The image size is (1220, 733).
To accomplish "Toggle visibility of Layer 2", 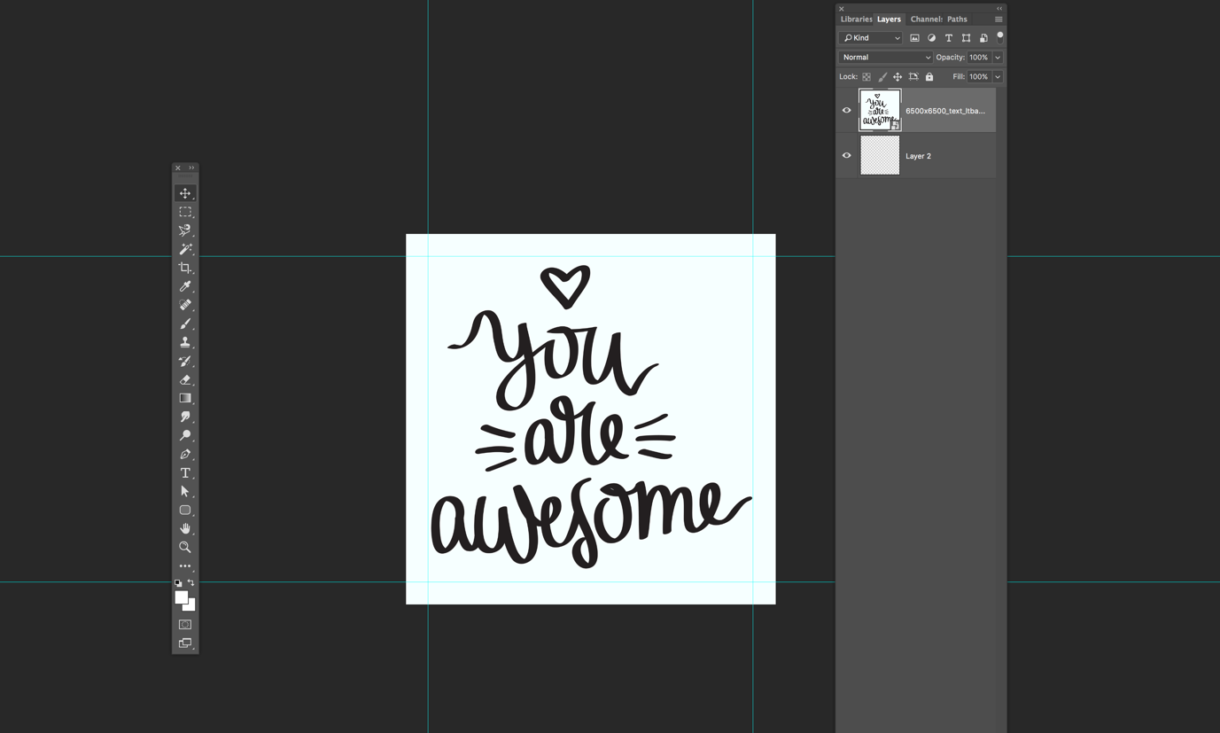I will pyautogui.click(x=847, y=156).
